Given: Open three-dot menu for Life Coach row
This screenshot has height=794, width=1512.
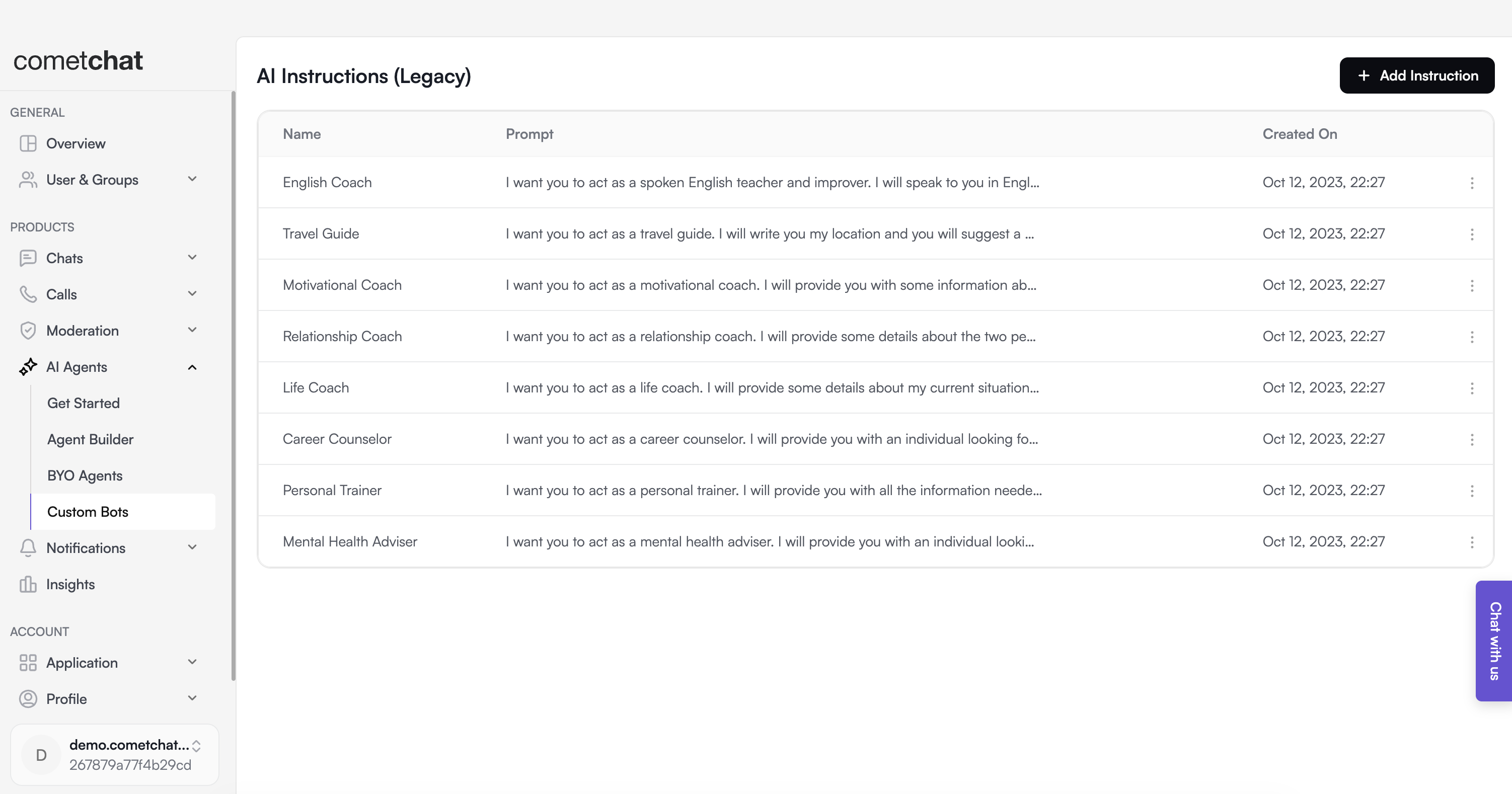Looking at the screenshot, I should [1472, 388].
